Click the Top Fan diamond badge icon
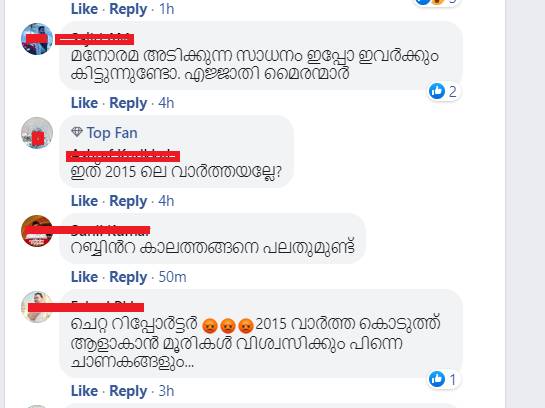 pyautogui.click(x=76, y=132)
